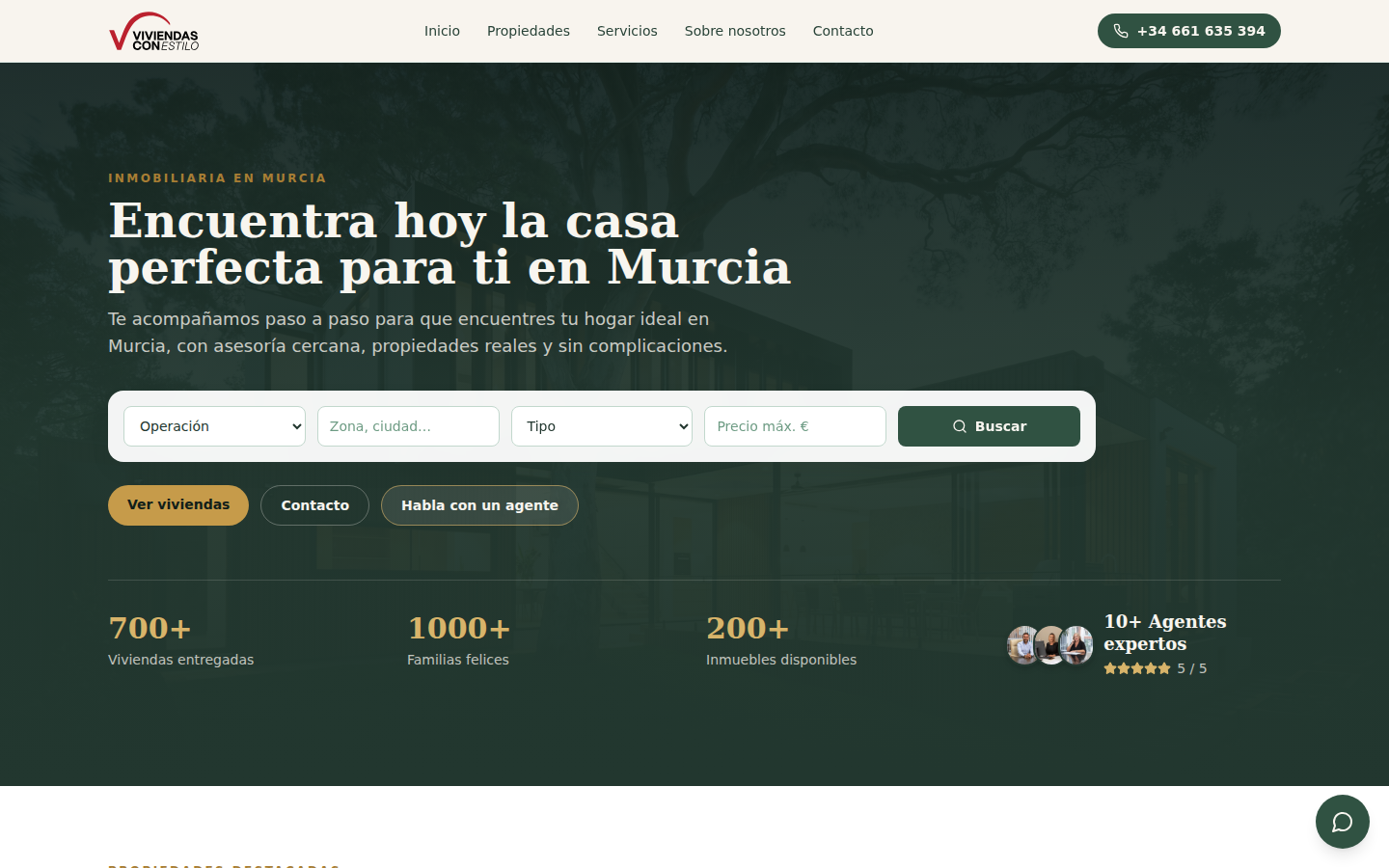Screen dimensions: 1389x868
Task: Go to Inicio in the navigation
Action: coord(442,31)
